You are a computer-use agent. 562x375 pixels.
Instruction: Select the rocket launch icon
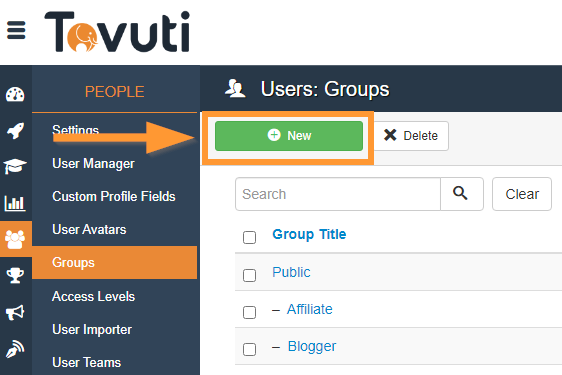pyautogui.click(x=15, y=130)
